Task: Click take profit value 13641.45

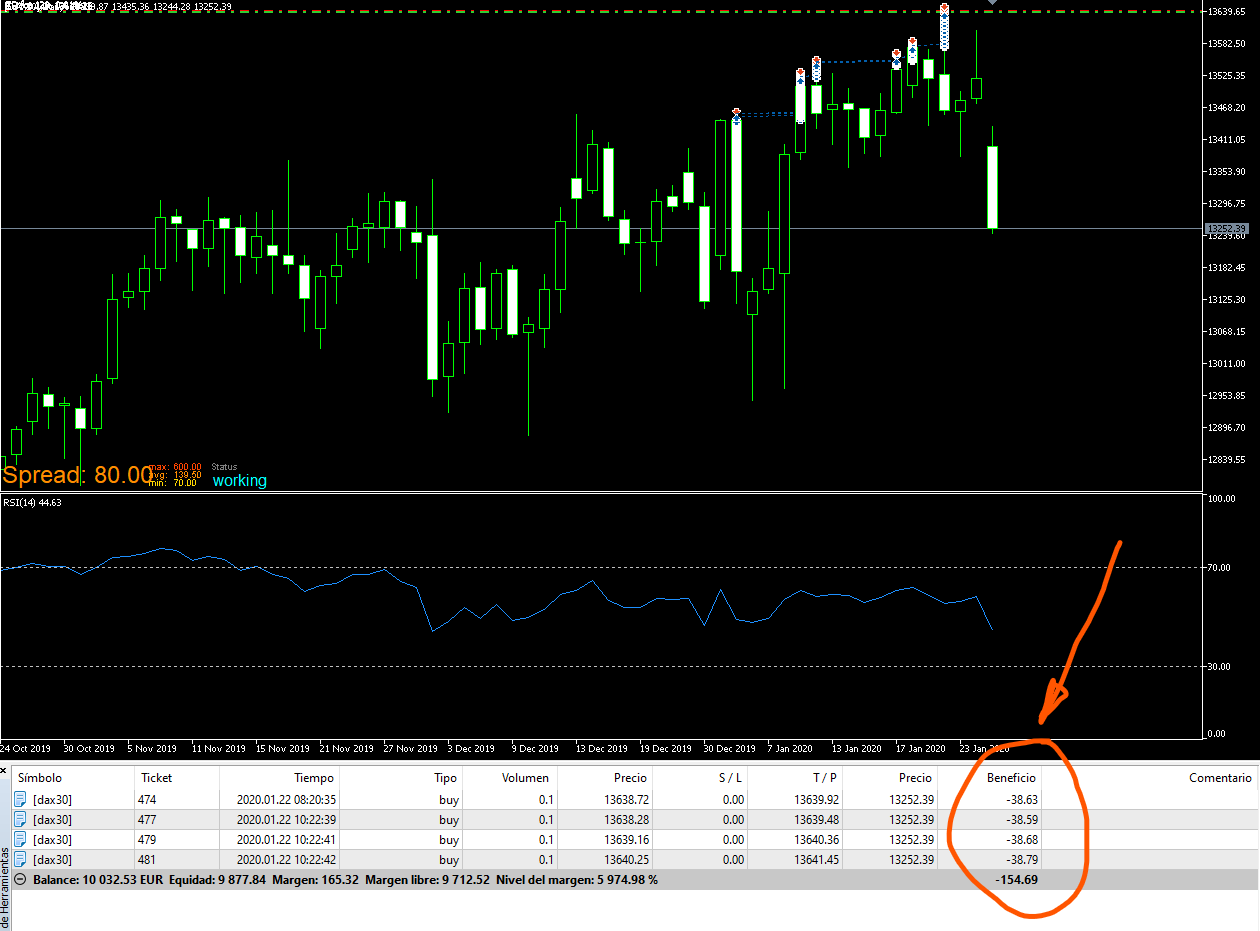Action: [x=816, y=859]
